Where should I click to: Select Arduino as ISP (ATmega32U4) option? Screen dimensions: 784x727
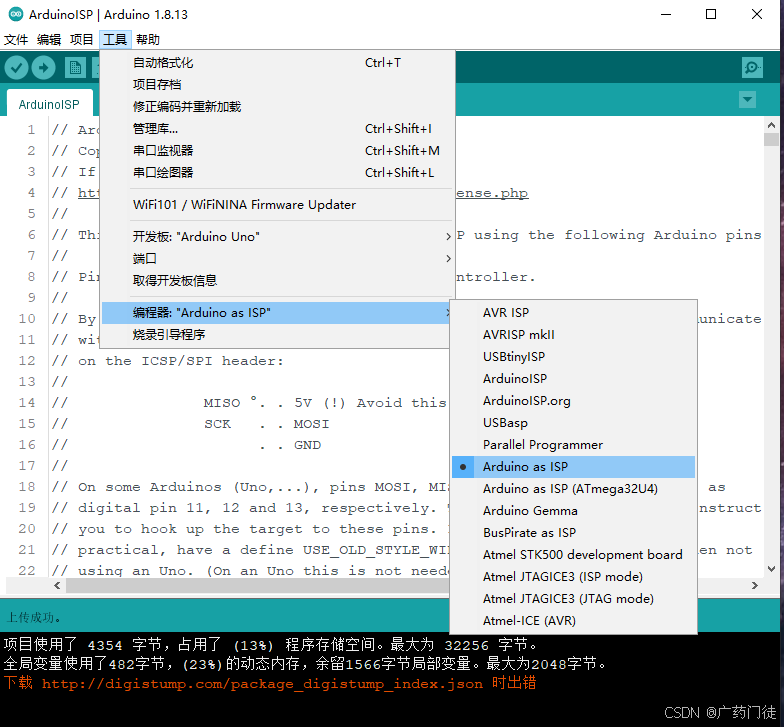click(x=574, y=488)
